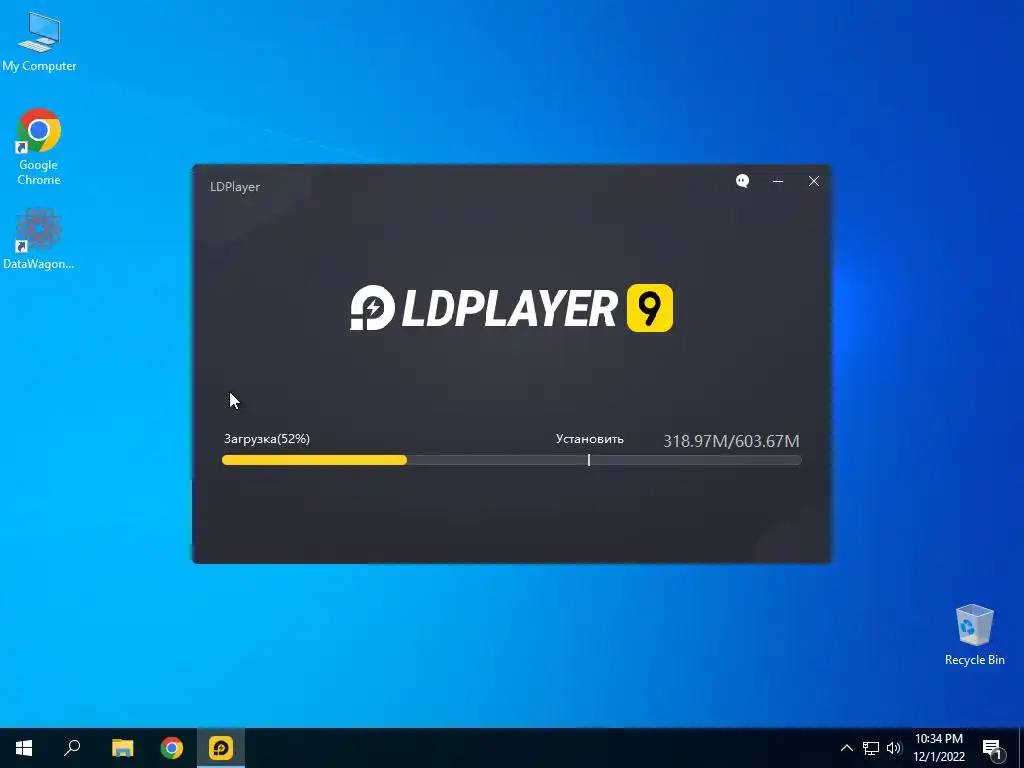Select the LDPlayer taskbar button
Image resolution: width=1024 pixels, height=768 pixels.
click(221, 748)
